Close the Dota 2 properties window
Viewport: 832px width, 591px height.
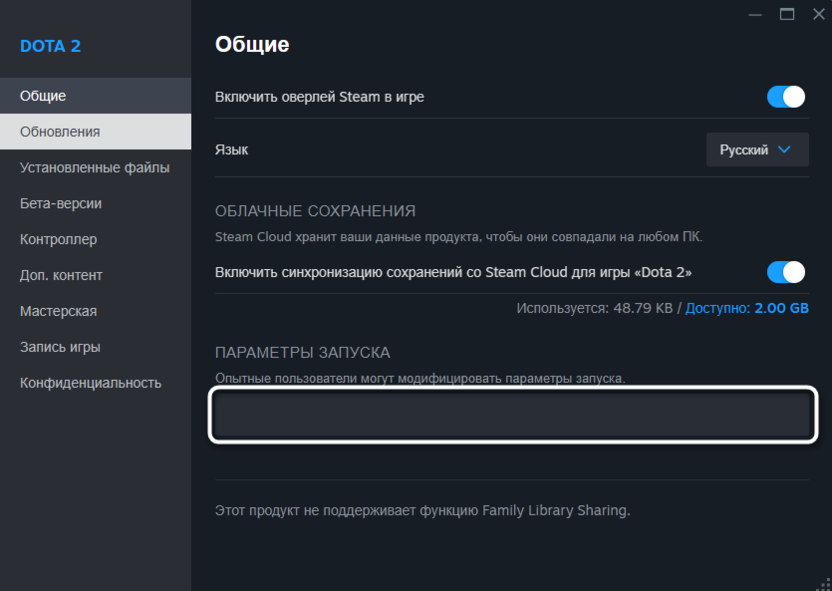(819, 14)
